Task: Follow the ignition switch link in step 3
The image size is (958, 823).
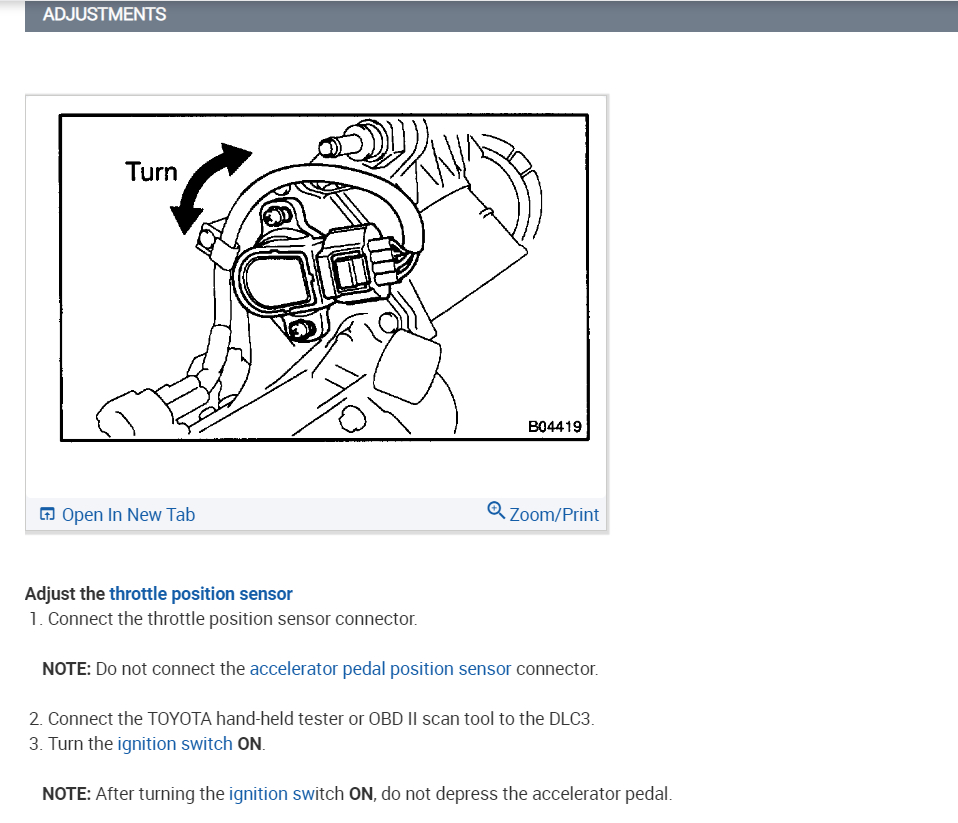Action: click(175, 744)
